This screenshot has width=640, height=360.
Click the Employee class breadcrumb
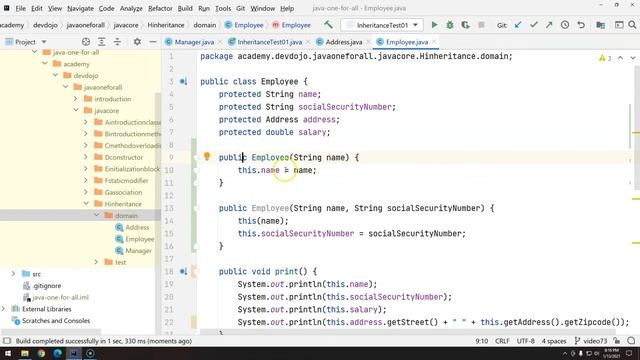pos(244,25)
